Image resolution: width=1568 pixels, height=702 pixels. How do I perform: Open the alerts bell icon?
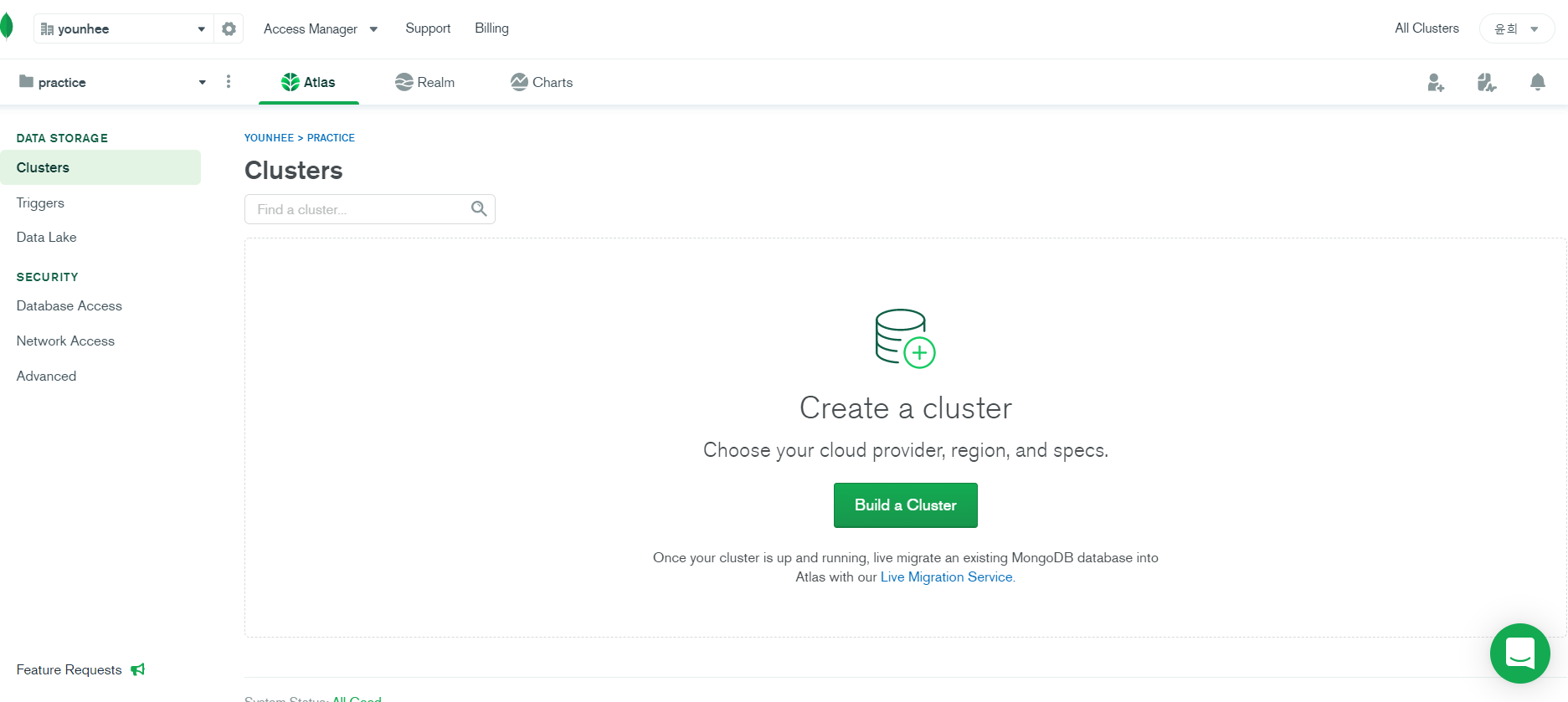pyautogui.click(x=1538, y=82)
